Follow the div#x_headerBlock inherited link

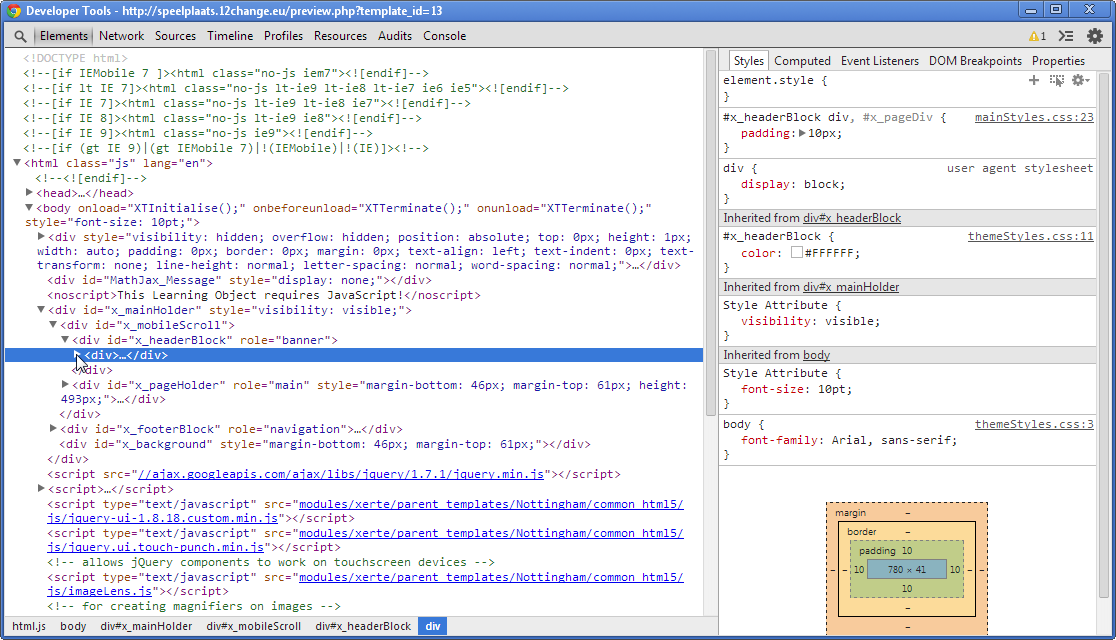[852, 219]
